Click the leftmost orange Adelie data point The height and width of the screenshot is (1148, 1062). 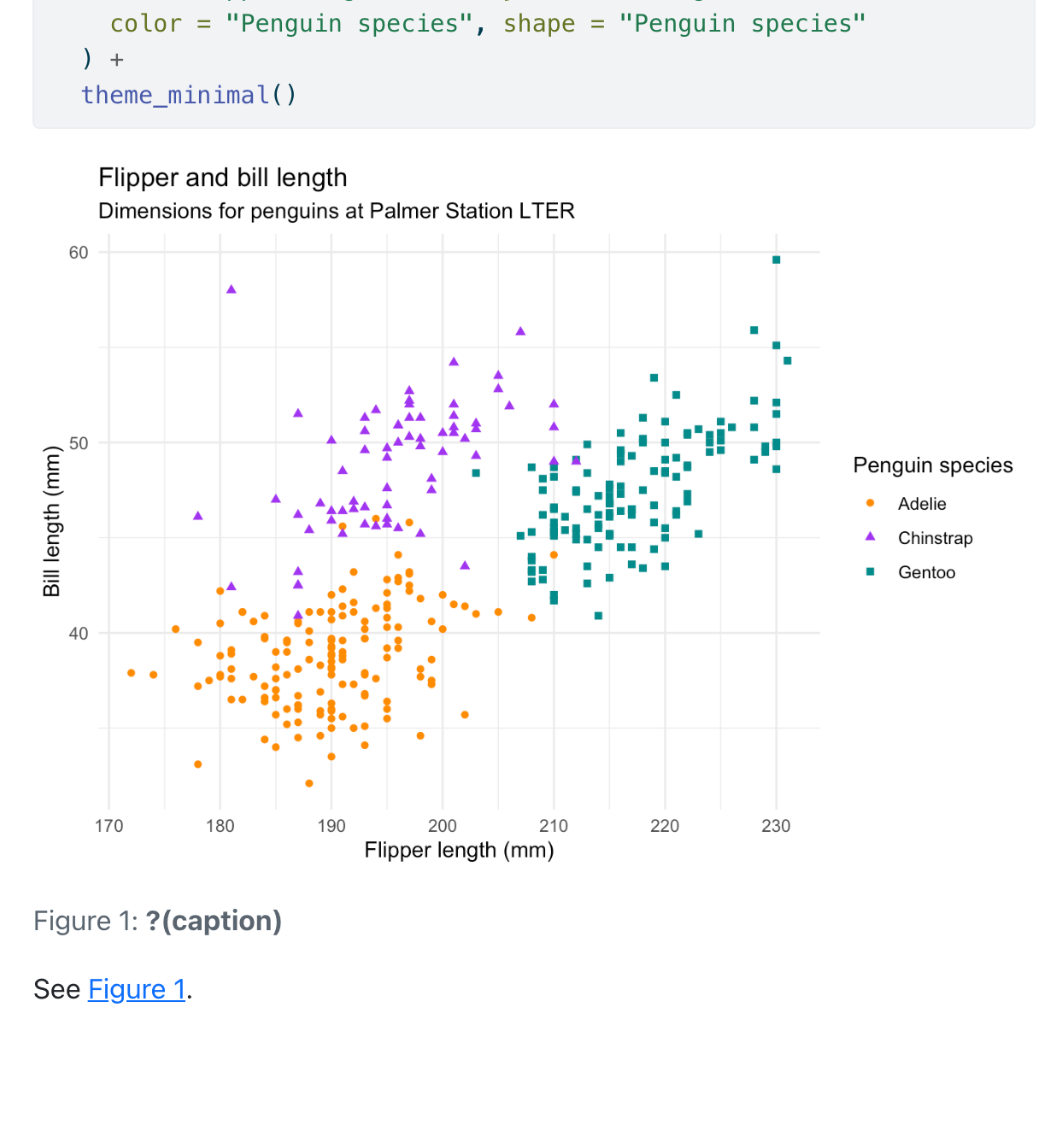point(131,673)
